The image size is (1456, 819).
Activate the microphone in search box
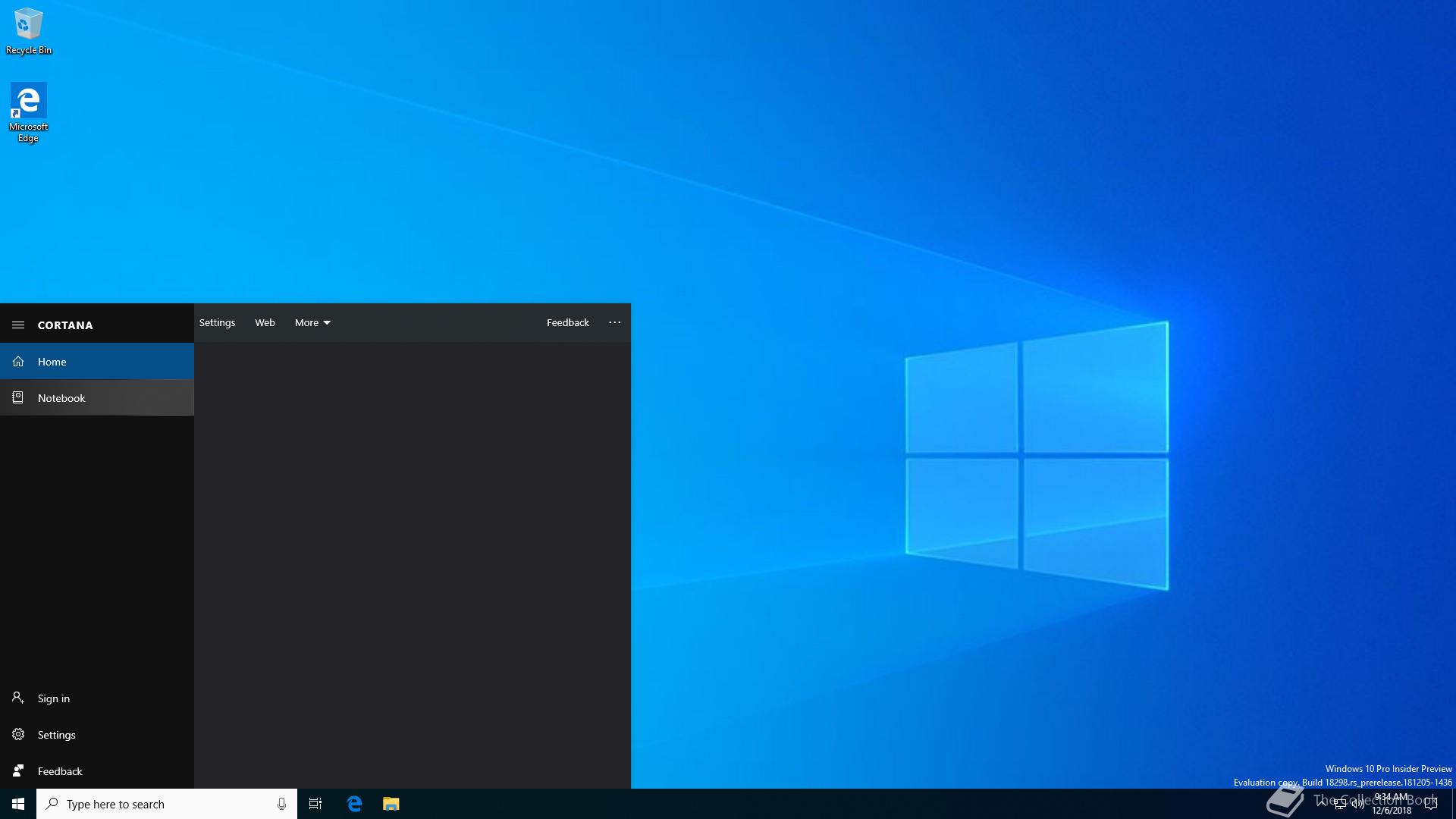281,804
